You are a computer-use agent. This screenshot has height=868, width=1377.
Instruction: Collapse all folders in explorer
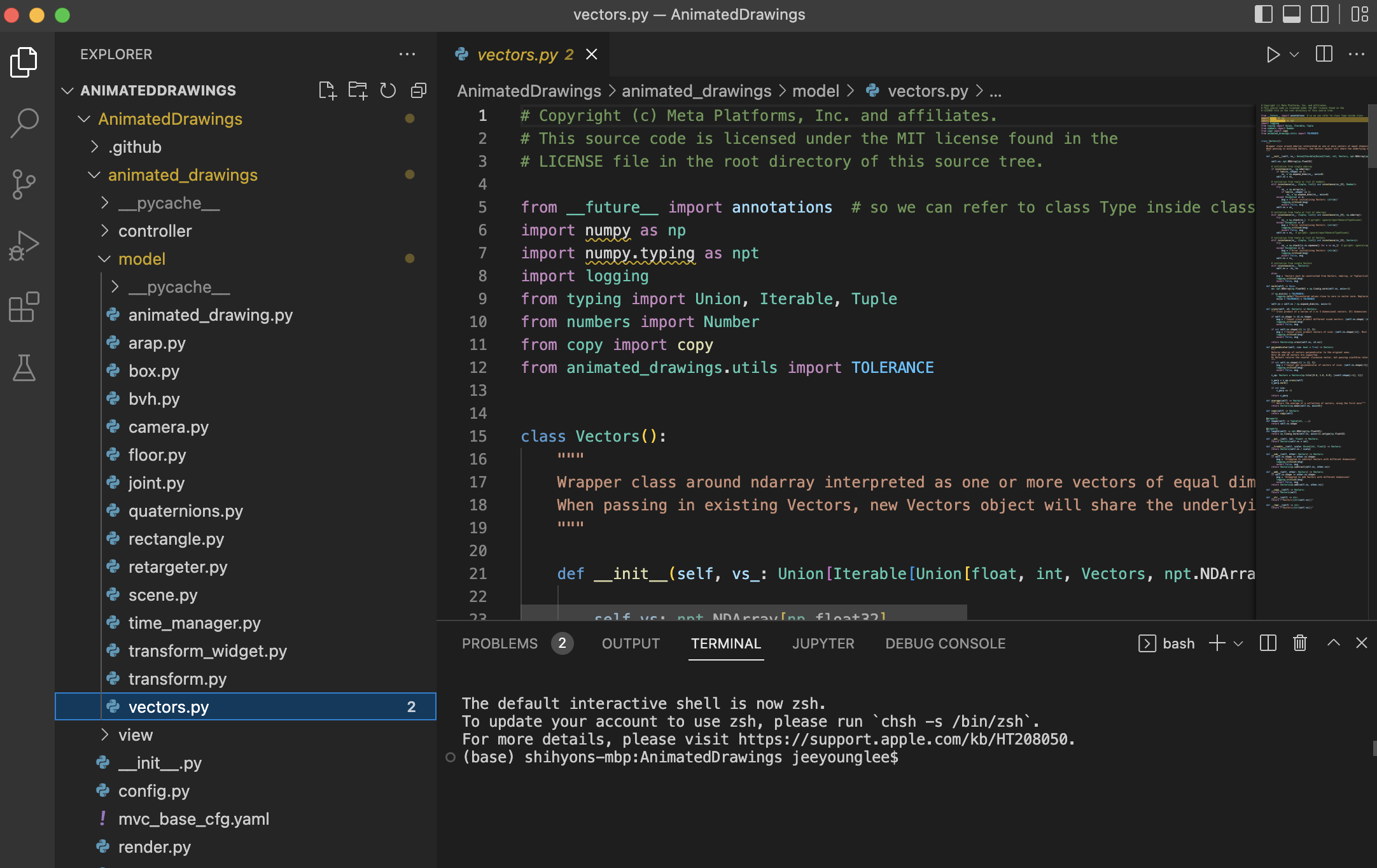419,90
